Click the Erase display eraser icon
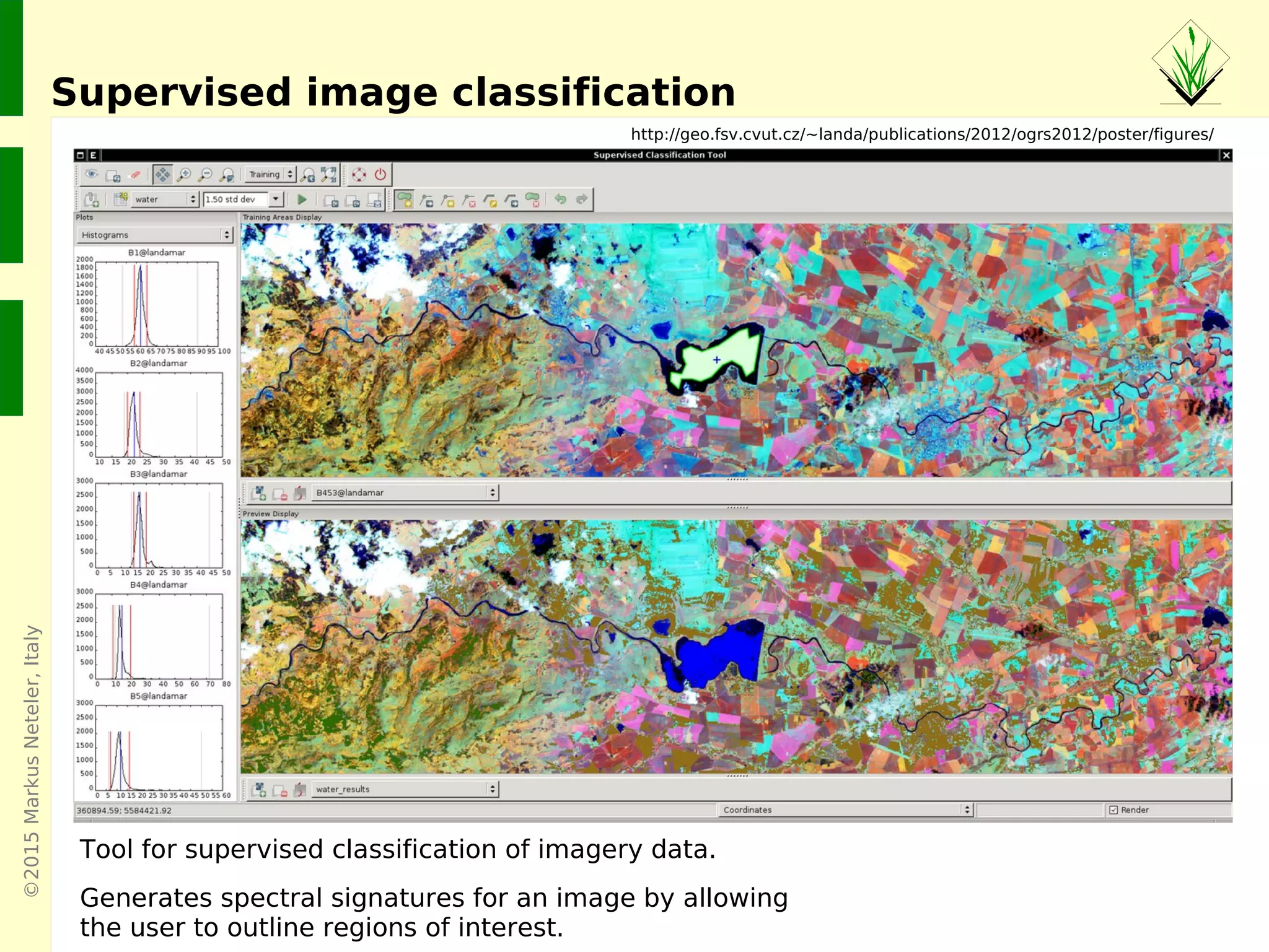Screen dimensions: 1269x952 click(x=135, y=175)
